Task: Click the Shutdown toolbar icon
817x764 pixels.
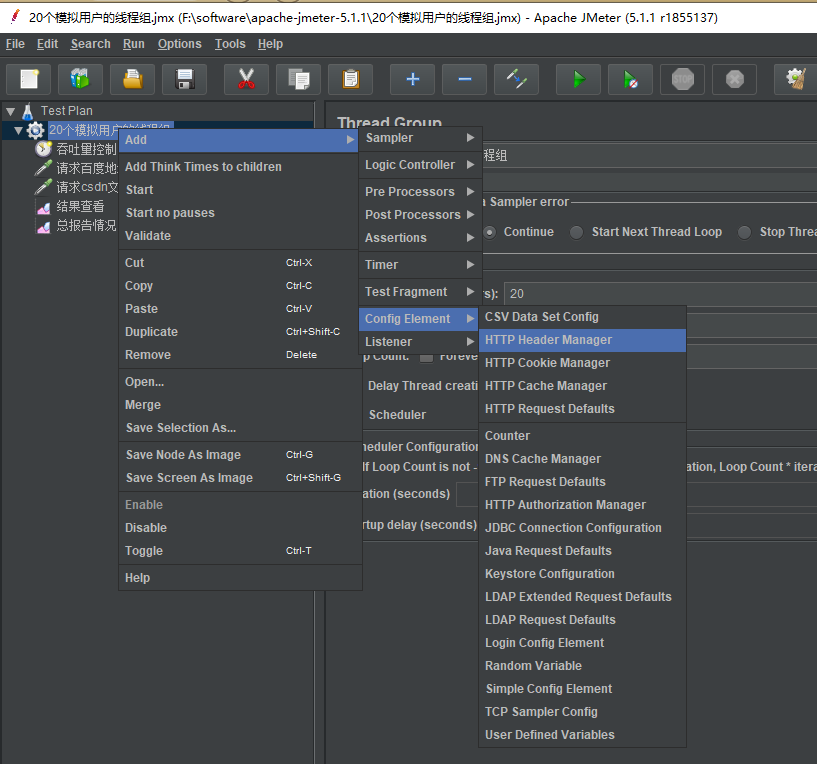Action: pyautogui.click(x=734, y=79)
